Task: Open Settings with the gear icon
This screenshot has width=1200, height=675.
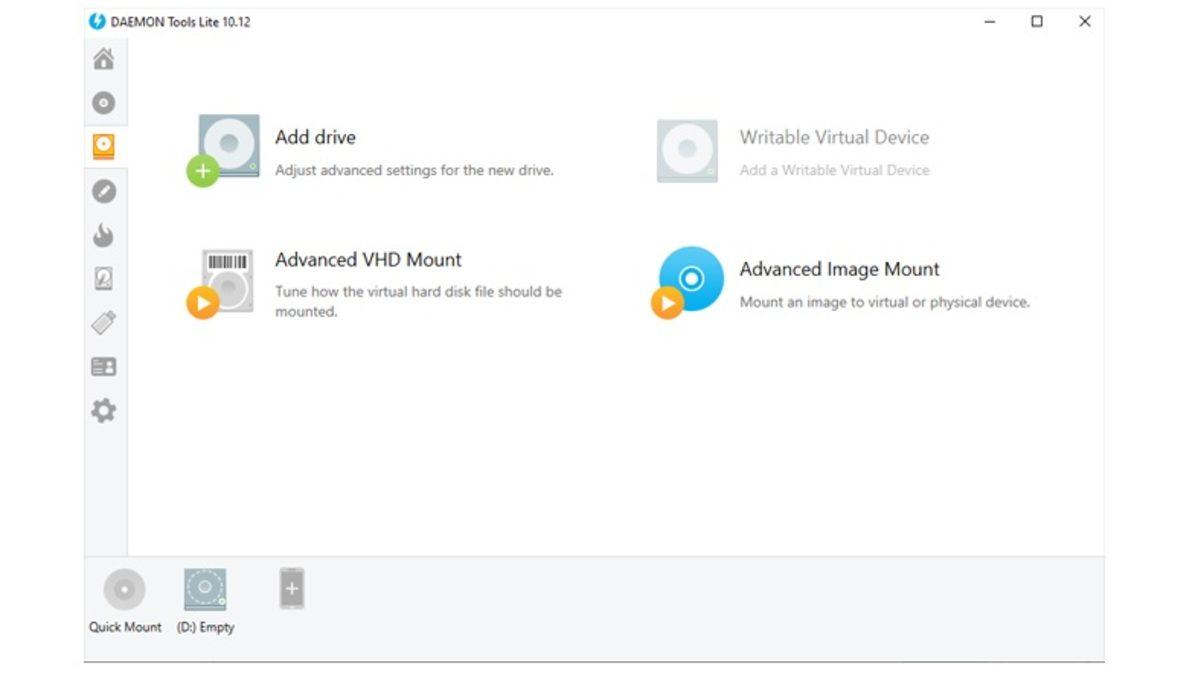Action: click(x=104, y=410)
